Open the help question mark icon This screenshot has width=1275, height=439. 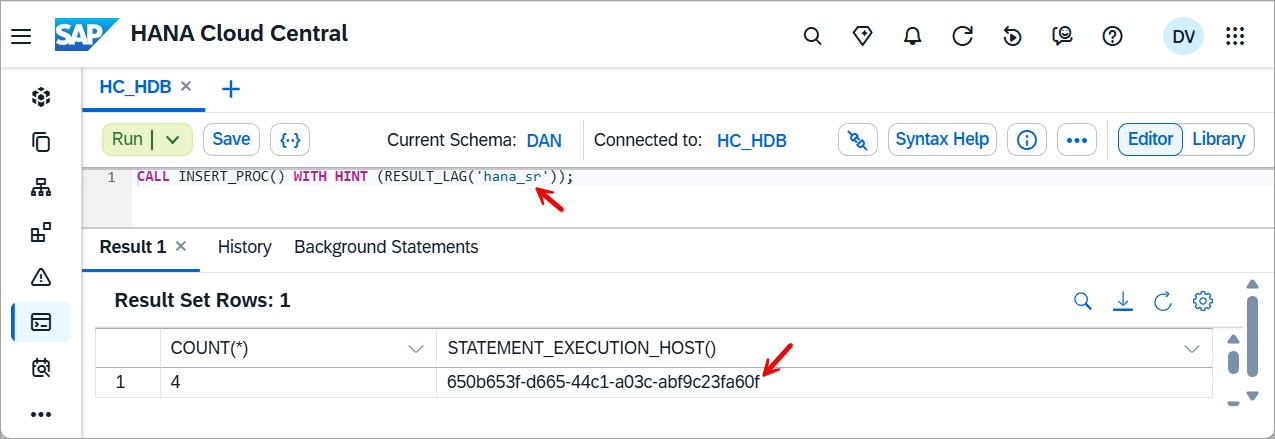coord(1112,37)
